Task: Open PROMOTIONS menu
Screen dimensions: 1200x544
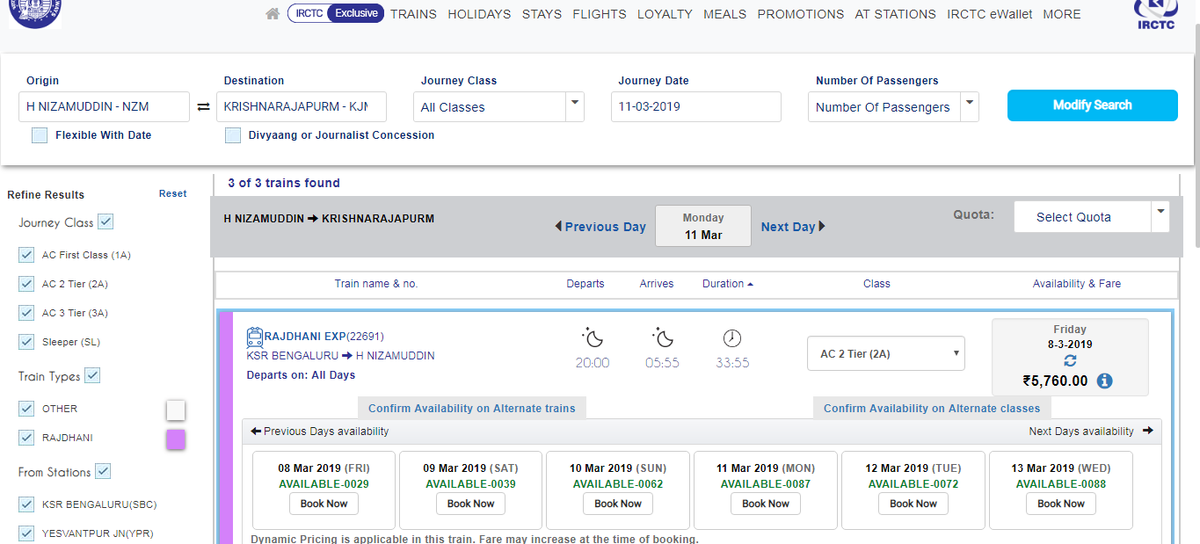Action: (x=801, y=14)
